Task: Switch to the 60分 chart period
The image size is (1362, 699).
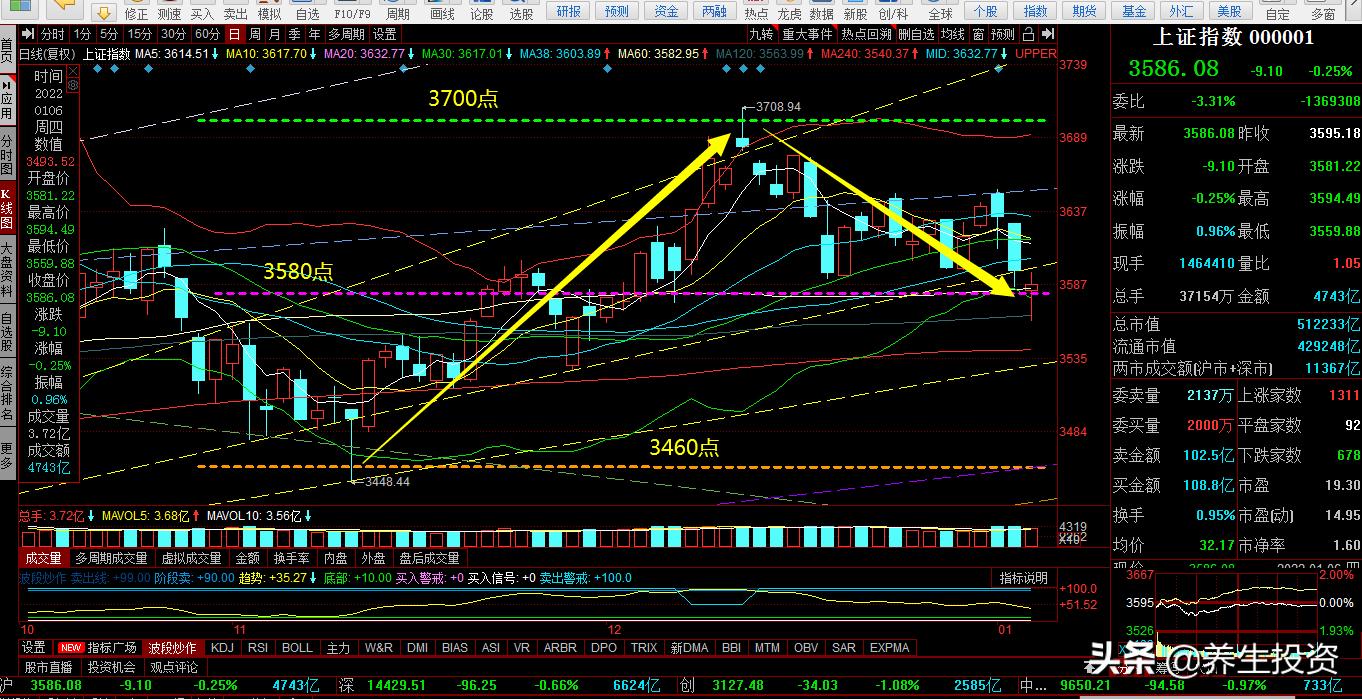Action: coord(206,33)
